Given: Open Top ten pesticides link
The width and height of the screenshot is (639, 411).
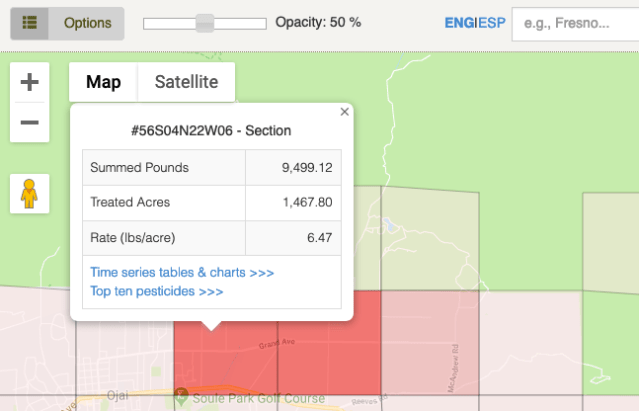Looking at the screenshot, I should [156, 292].
